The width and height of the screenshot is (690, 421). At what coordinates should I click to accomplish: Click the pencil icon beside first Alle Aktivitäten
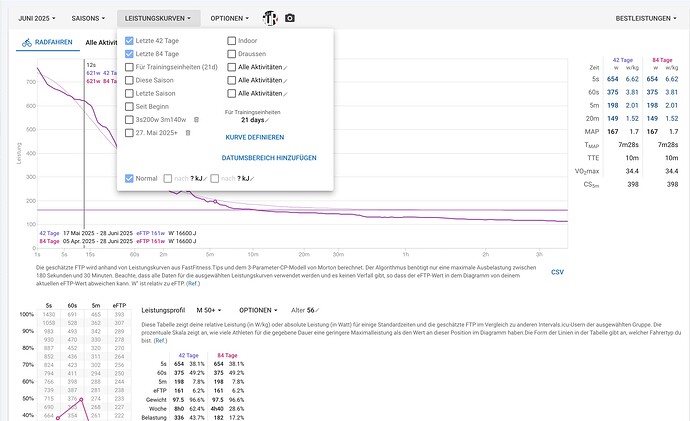point(286,67)
